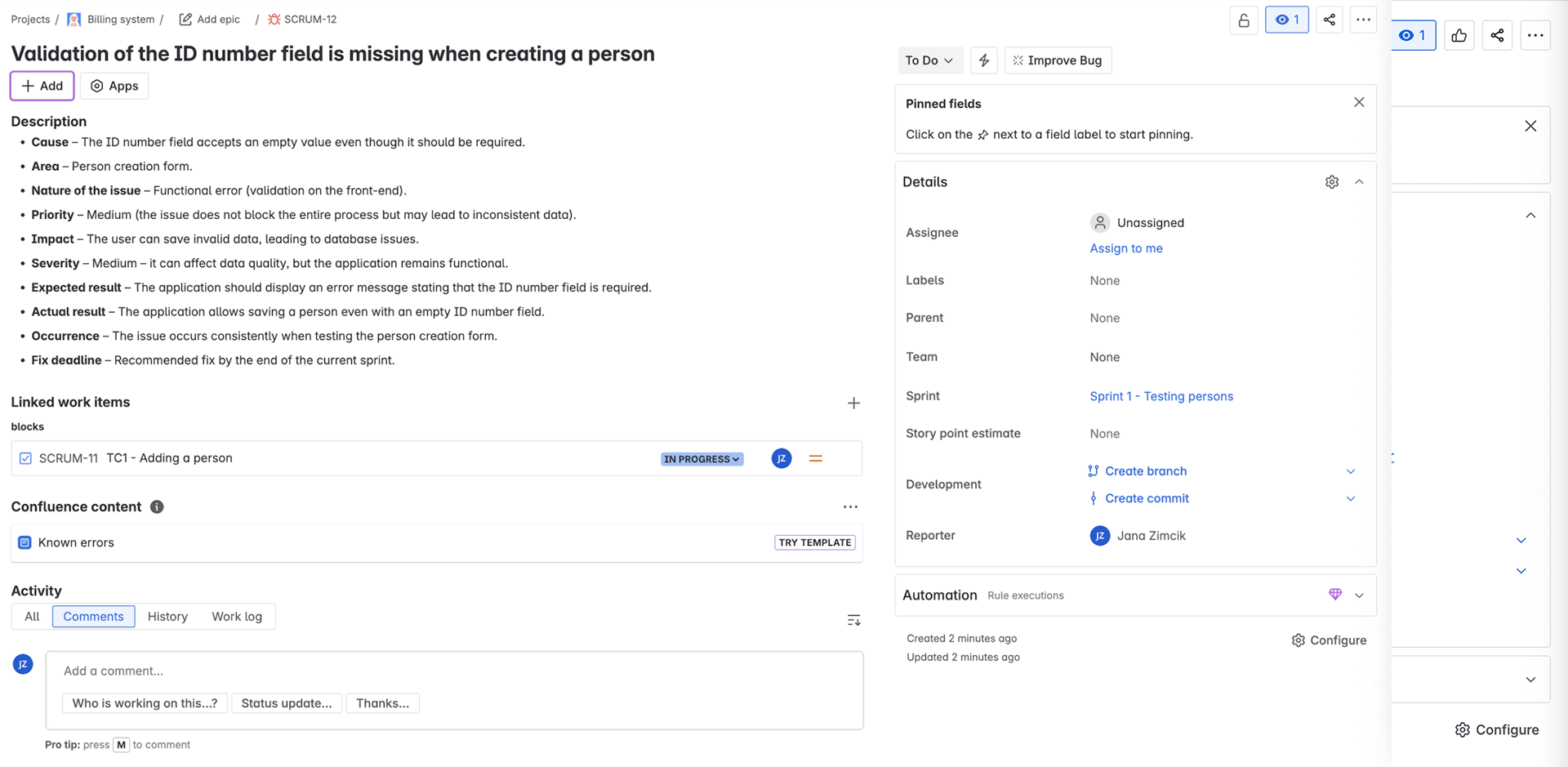Click the SCRUM-11 task checkbox icon

click(x=25, y=458)
